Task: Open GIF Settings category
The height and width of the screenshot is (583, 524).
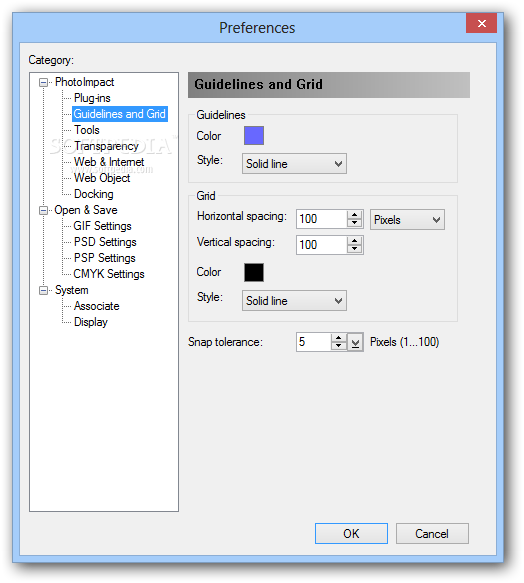Action: coord(102,226)
